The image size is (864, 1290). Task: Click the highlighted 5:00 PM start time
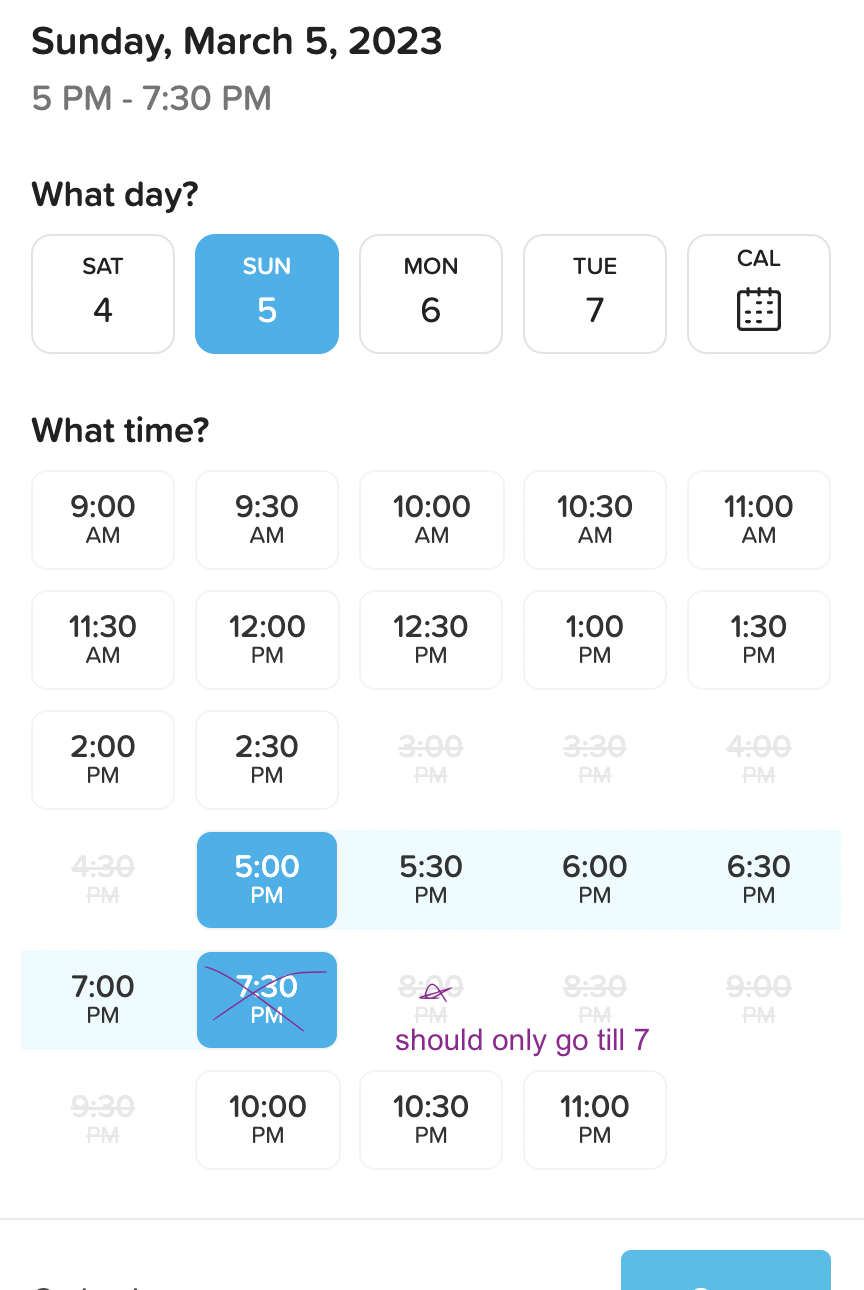click(x=267, y=880)
